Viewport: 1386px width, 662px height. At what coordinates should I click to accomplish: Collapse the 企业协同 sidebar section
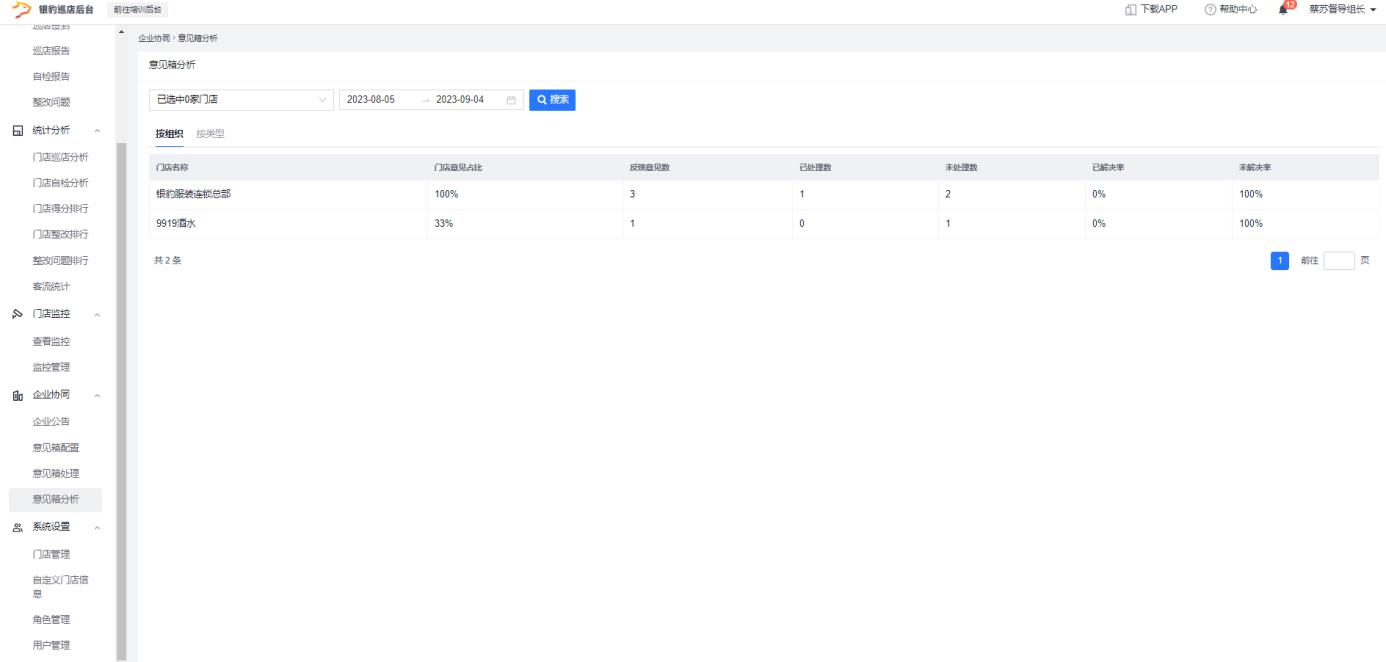pyautogui.click(x=97, y=395)
